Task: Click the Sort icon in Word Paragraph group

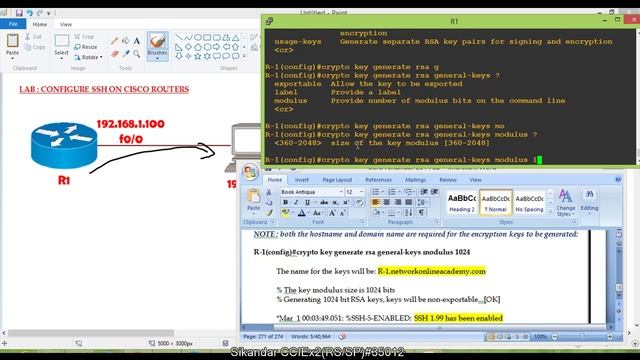Action: pyautogui.click(x=409, y=212)
